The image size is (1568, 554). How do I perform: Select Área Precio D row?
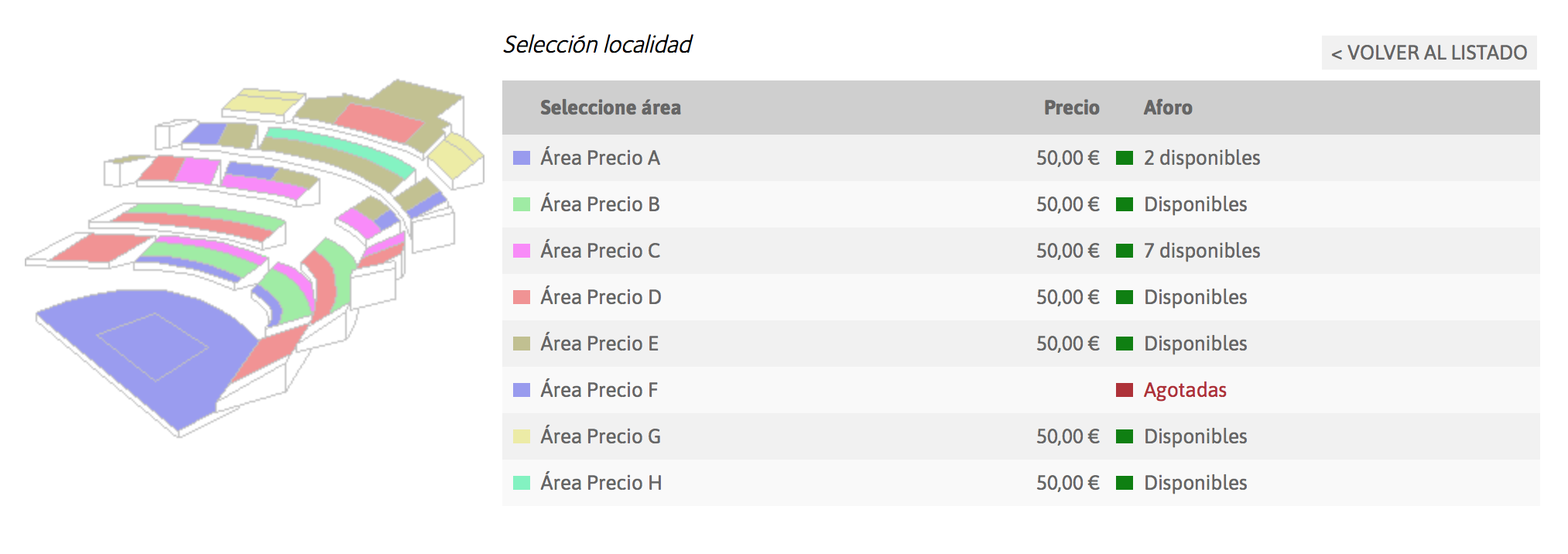click(1021, 297)
